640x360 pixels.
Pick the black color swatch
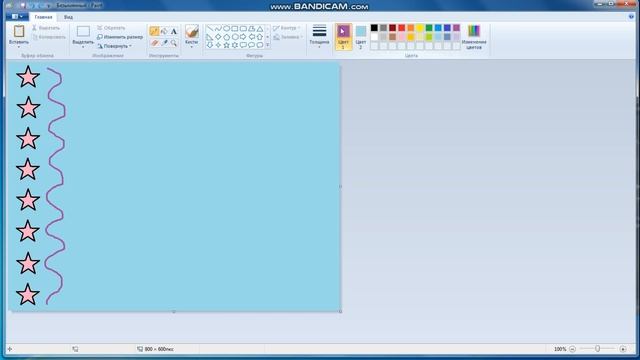(x=374, y=28)
